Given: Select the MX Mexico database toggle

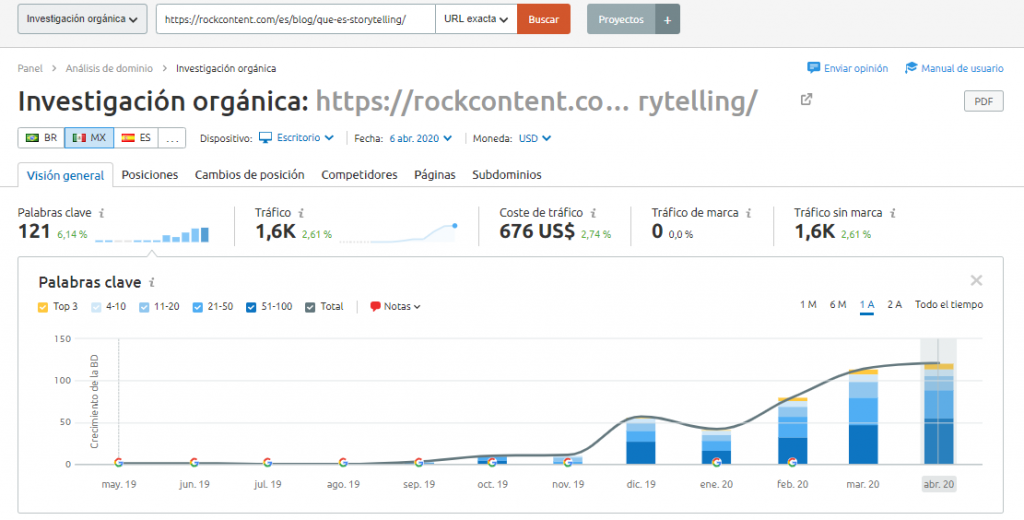Looking at the screenshot, I should pyautogui.click(x=89, y=138).
